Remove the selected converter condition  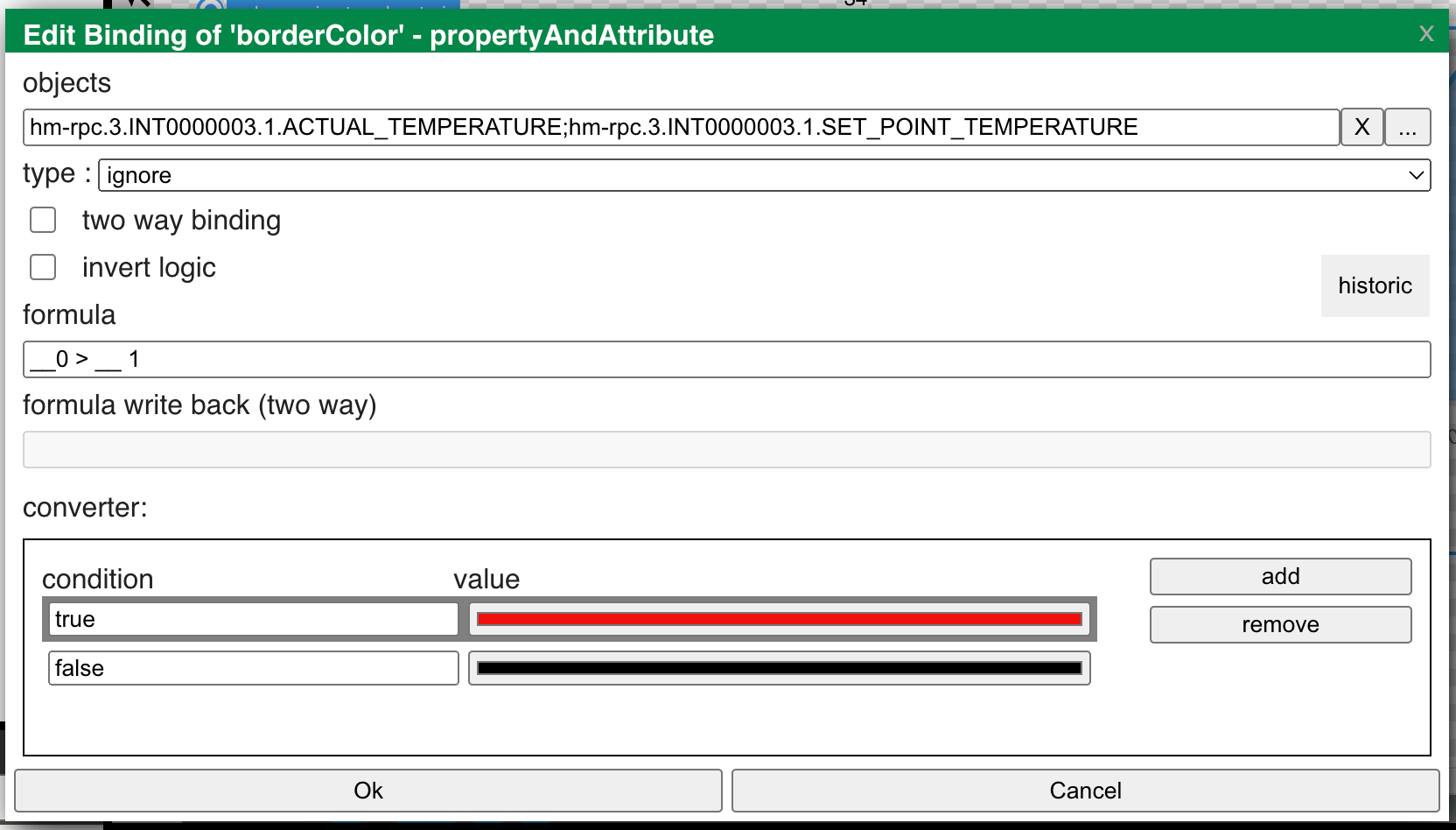(x=1280, y=624)
